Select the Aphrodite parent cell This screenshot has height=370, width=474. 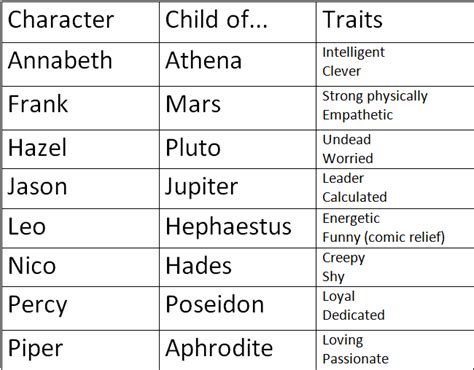point(238,350)
